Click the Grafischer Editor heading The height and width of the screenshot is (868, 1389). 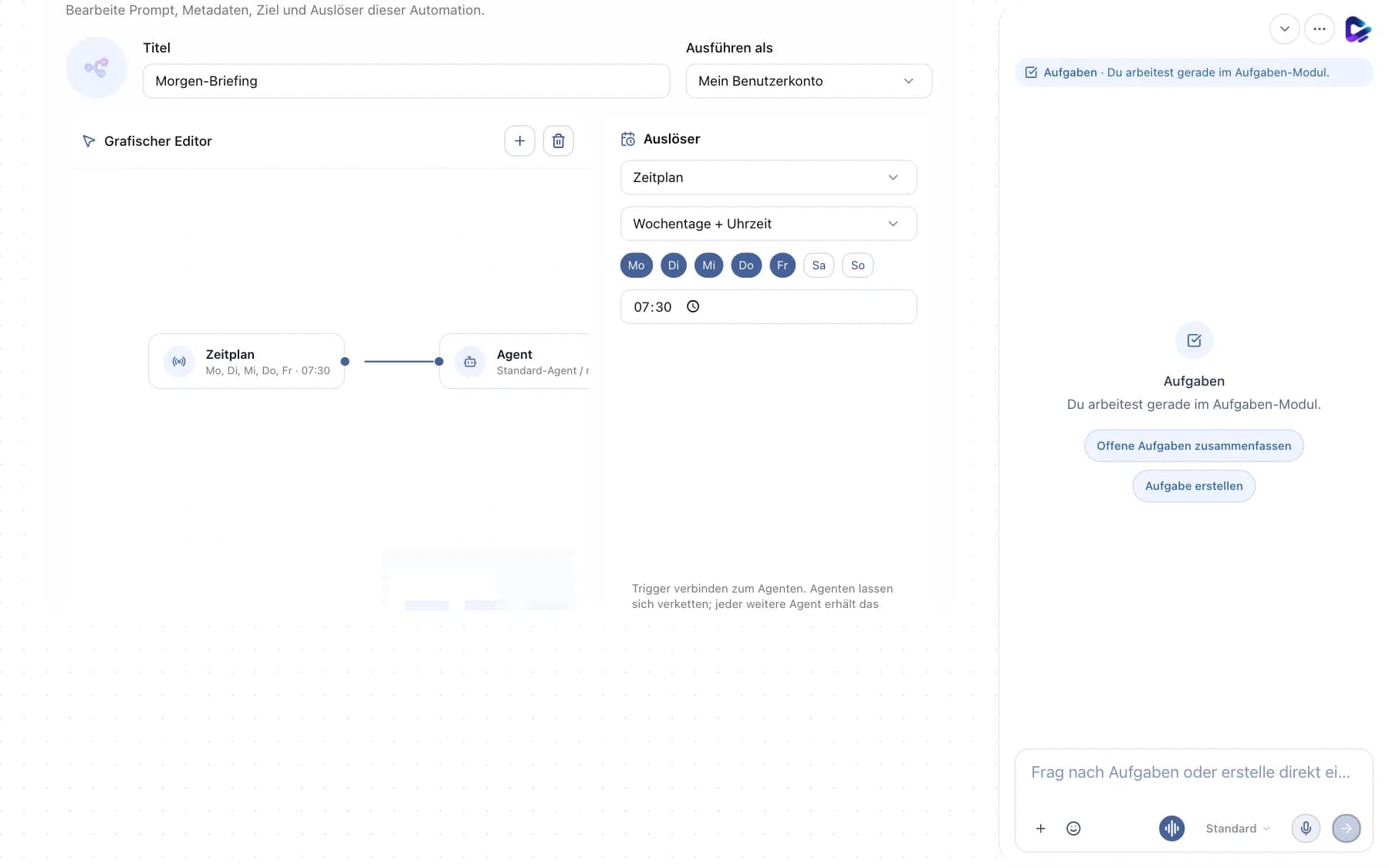pyautogui.click(x=157, y=141)
